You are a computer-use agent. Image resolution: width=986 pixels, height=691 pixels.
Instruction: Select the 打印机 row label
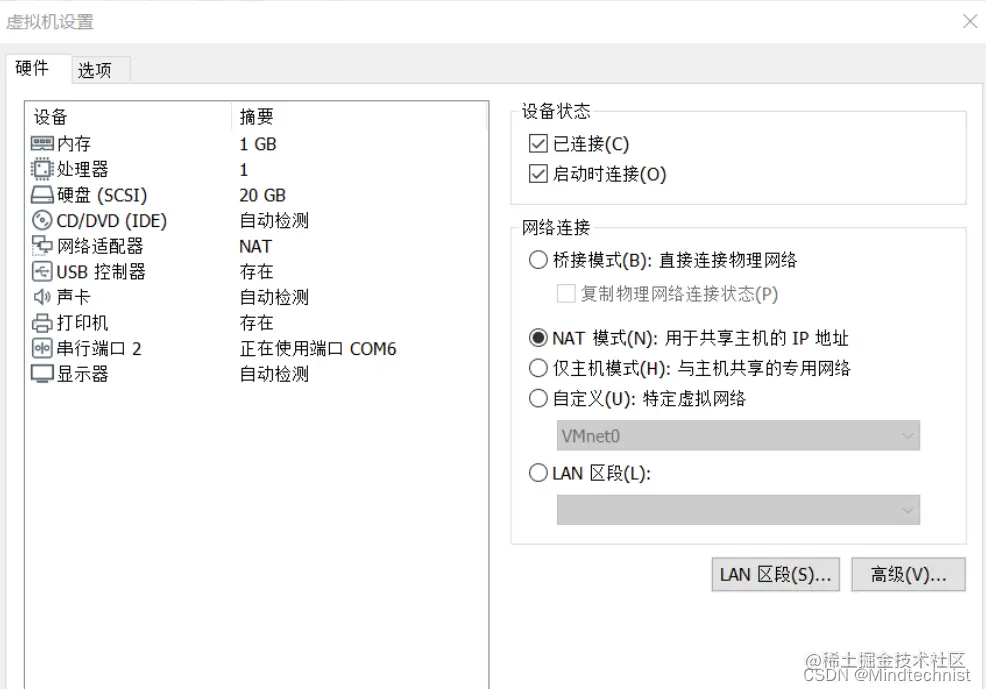[x=82, y=323]
